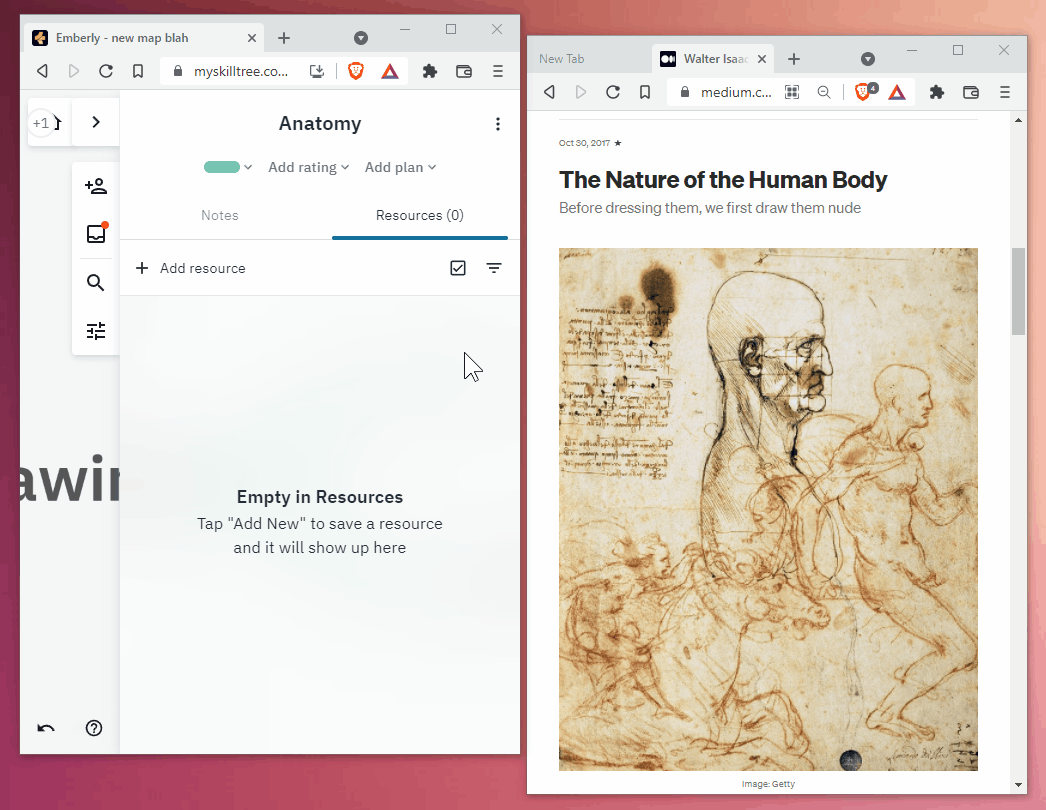Open Brave Rewards triangle in Medium window
The height and width of the screenshot is (810, 1046).
tap(897, 92)
